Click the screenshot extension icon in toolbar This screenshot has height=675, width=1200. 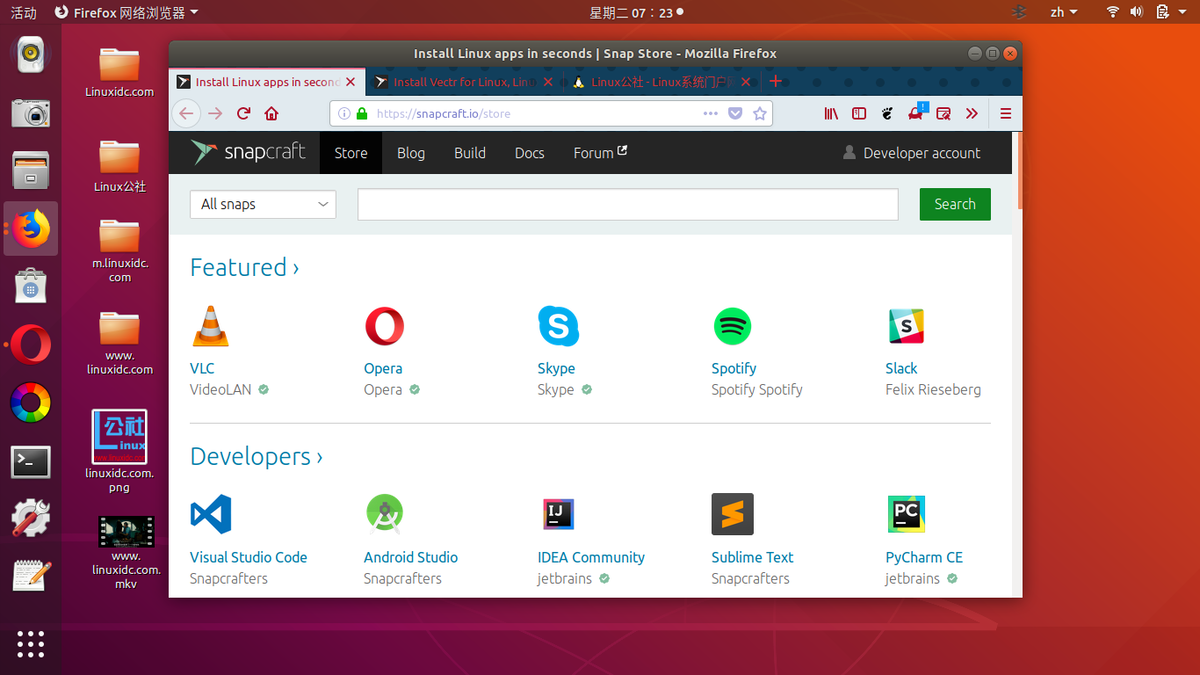tap(943, 113)
